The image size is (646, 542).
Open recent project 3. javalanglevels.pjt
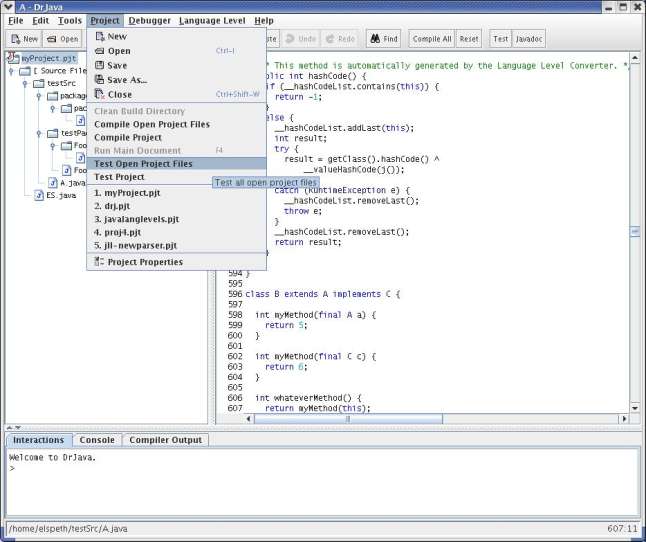(176, 219)
